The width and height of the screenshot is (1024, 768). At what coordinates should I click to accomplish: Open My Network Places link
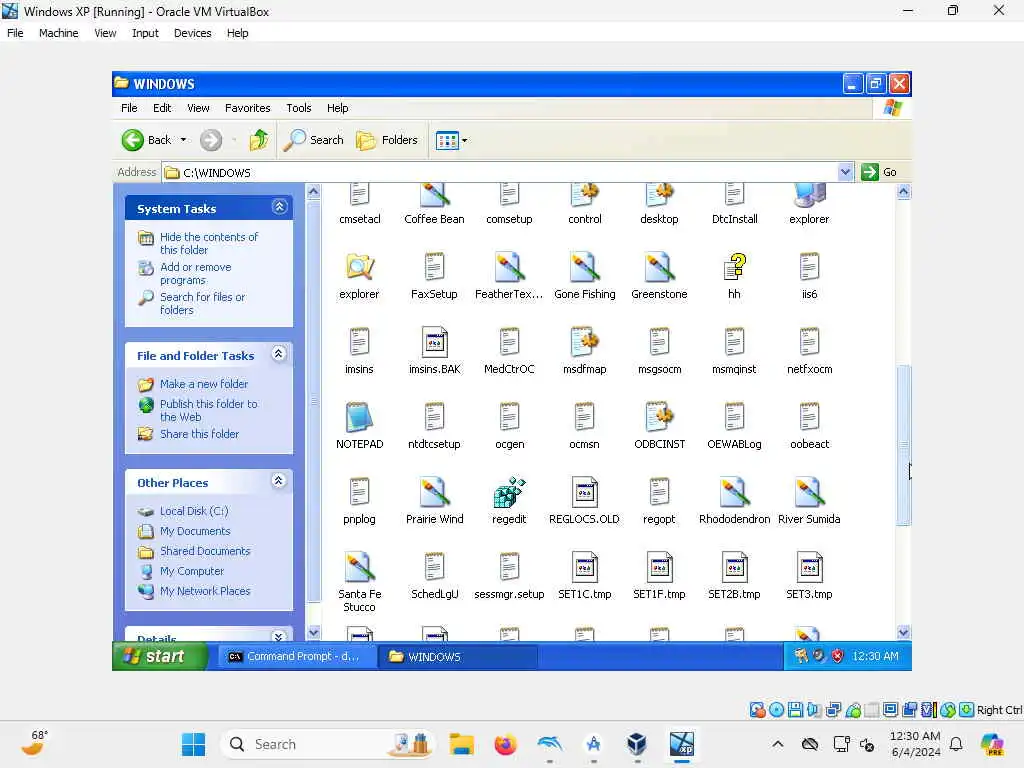205,590
